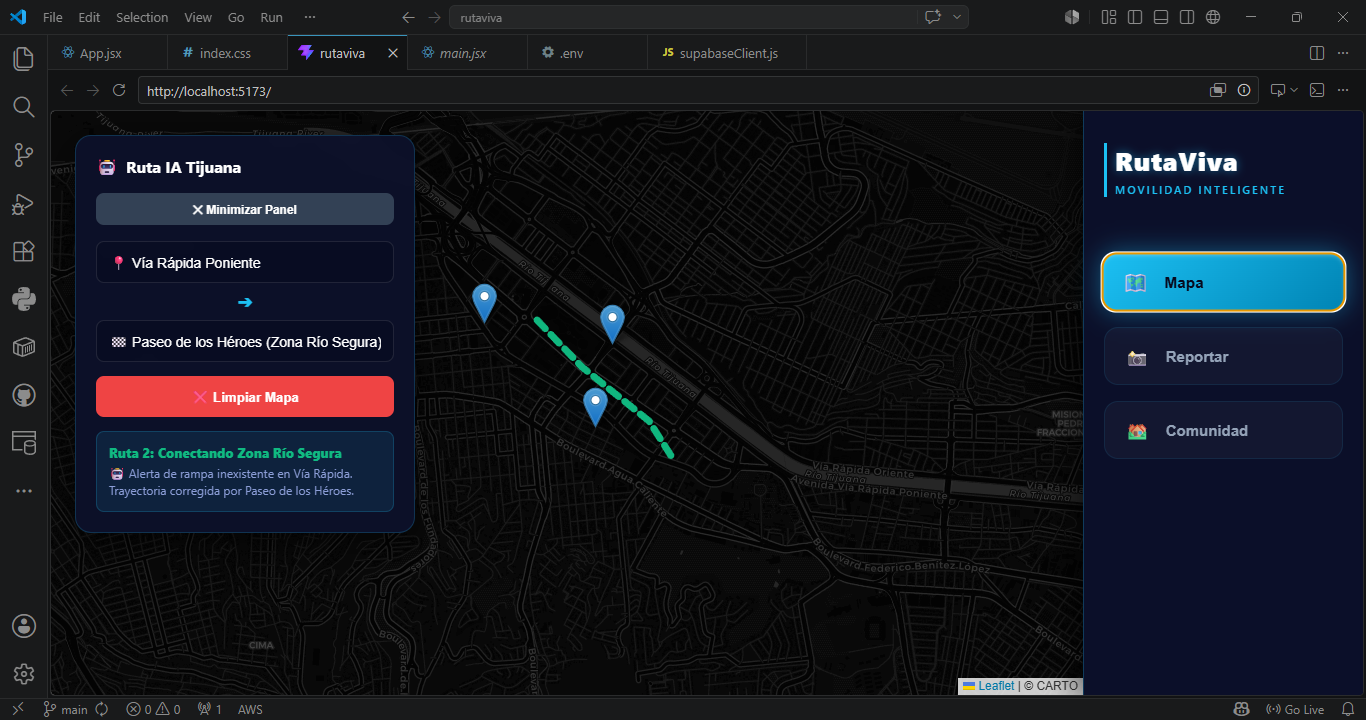Screen dimensions: 1366x720
Task: Close the rutaviva tab
Action: pos(393,53)
